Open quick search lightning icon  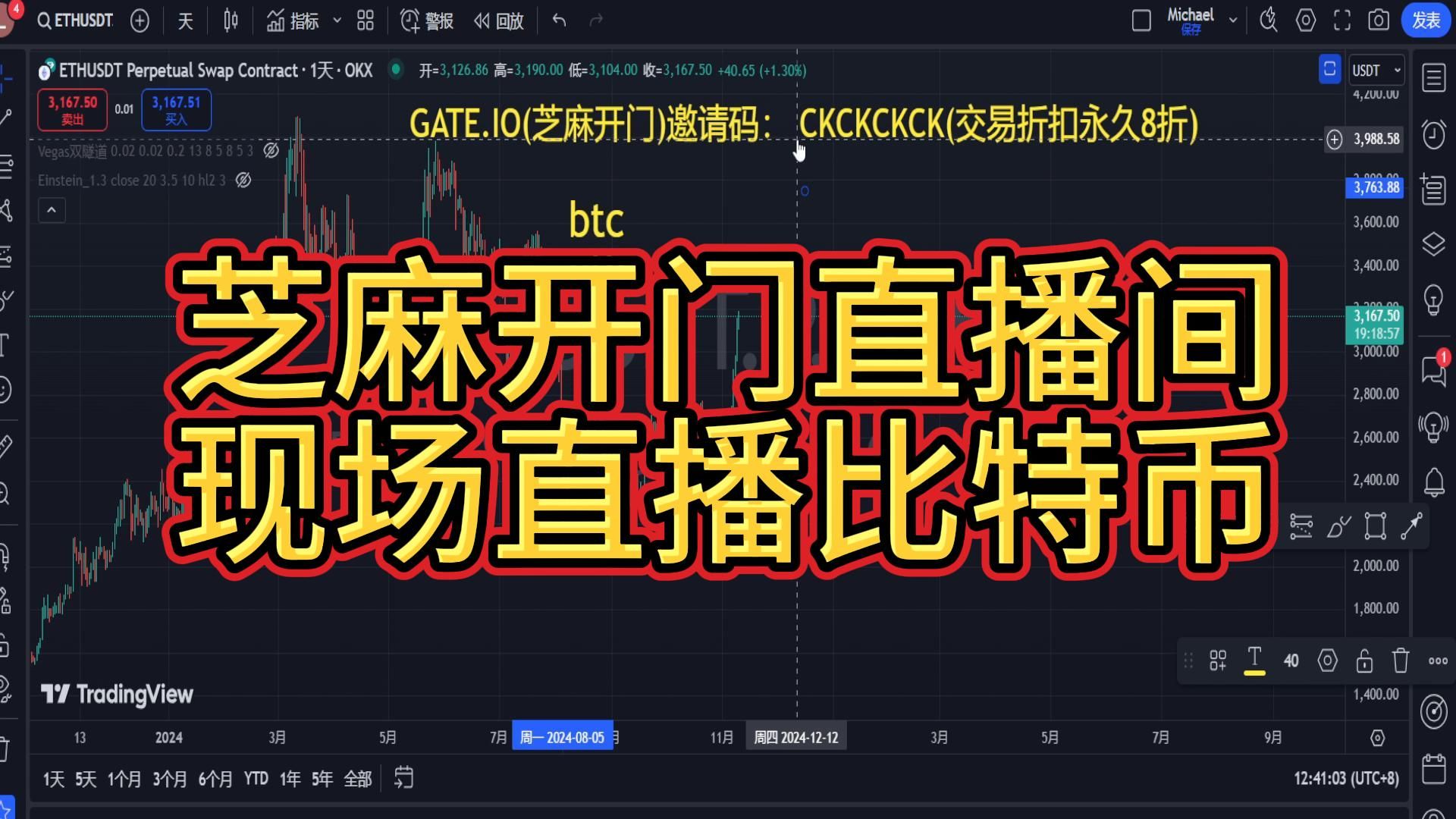[x=1268, y=20]
